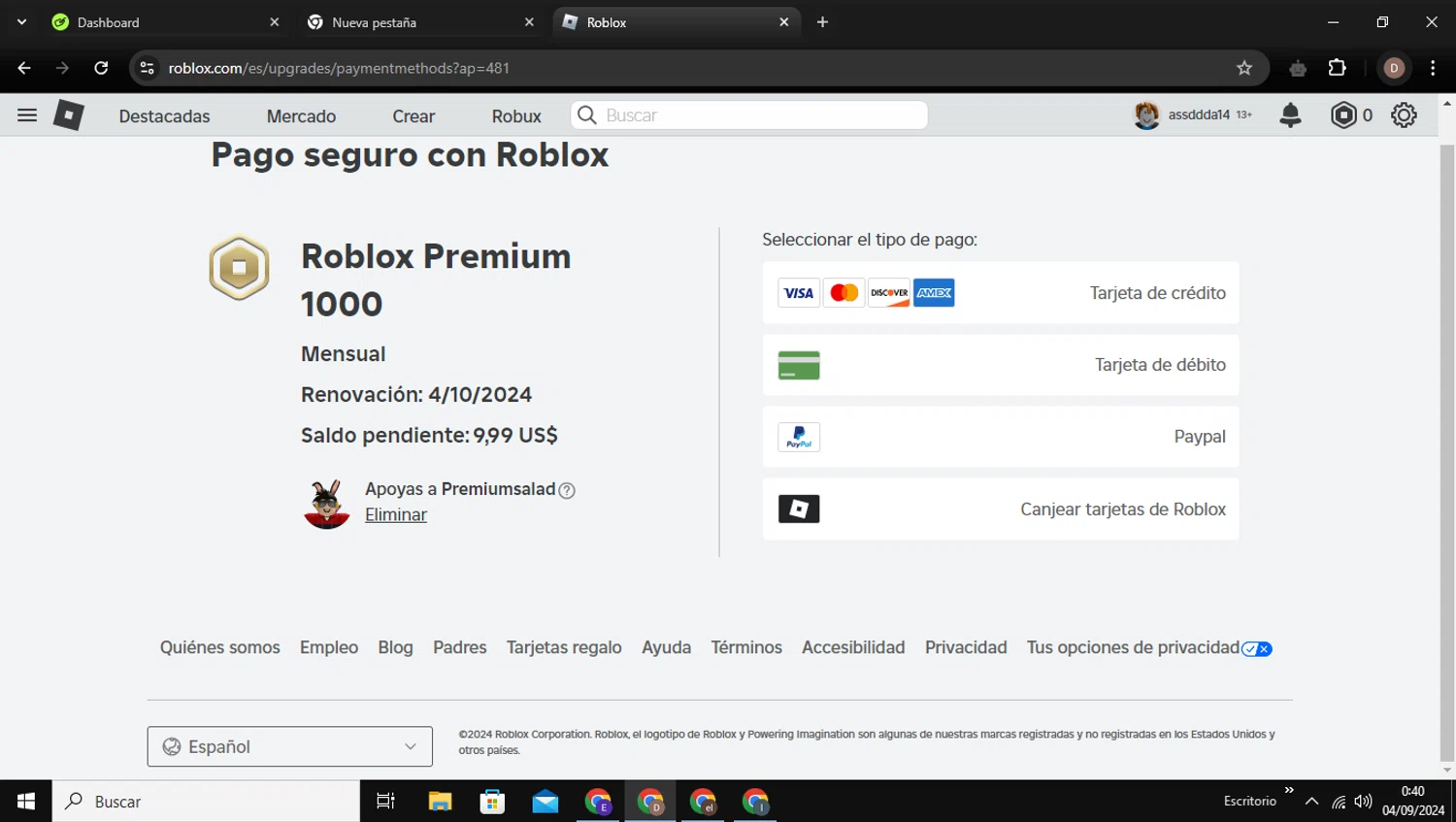
Task: Click the Roblox Buscar search field
Action: pos(749,115)
